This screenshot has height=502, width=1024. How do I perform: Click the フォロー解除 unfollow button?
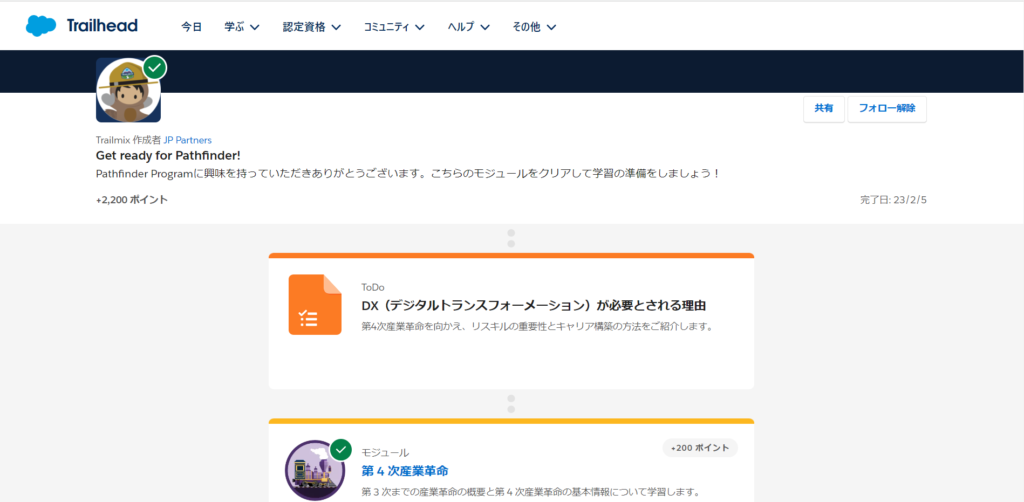coord(887,109)
